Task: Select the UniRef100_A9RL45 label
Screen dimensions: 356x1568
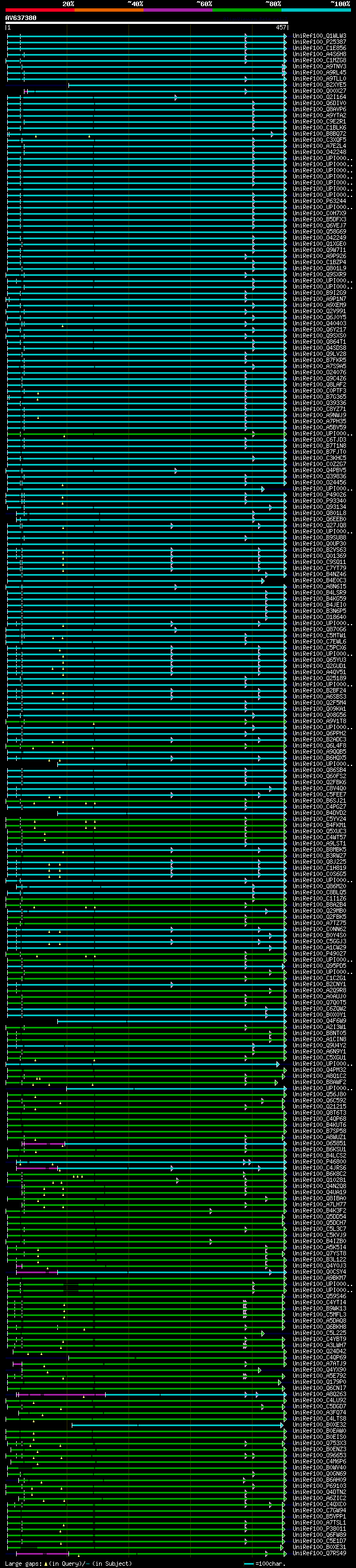Action: pyautogui.click(x=319, y=72)
